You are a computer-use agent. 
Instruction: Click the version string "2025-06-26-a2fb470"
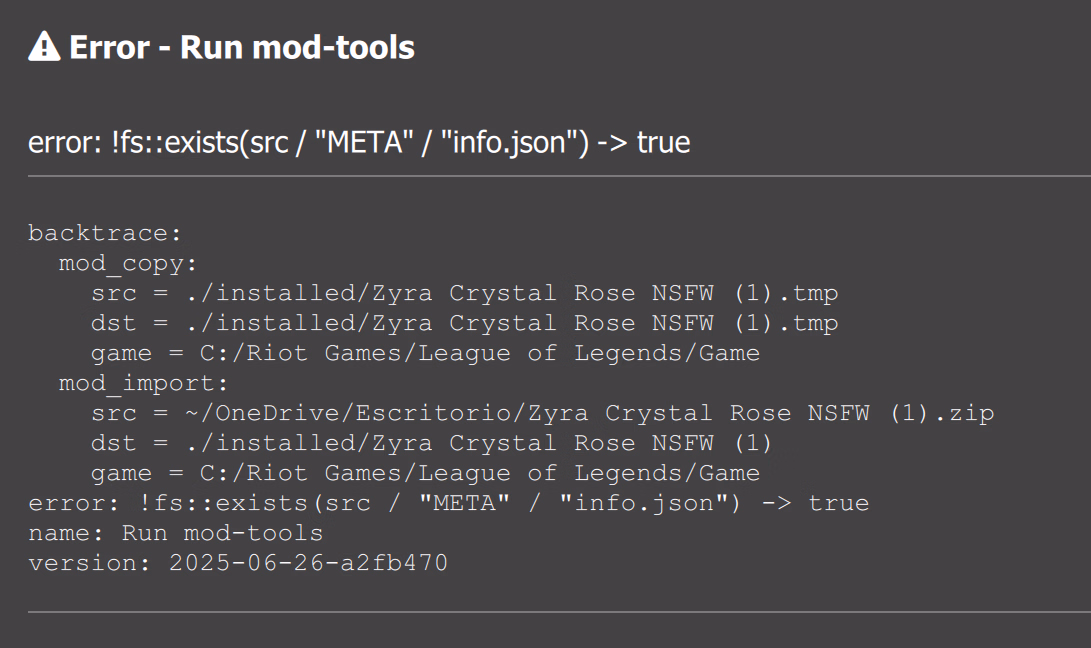click(x=308, y=563)
